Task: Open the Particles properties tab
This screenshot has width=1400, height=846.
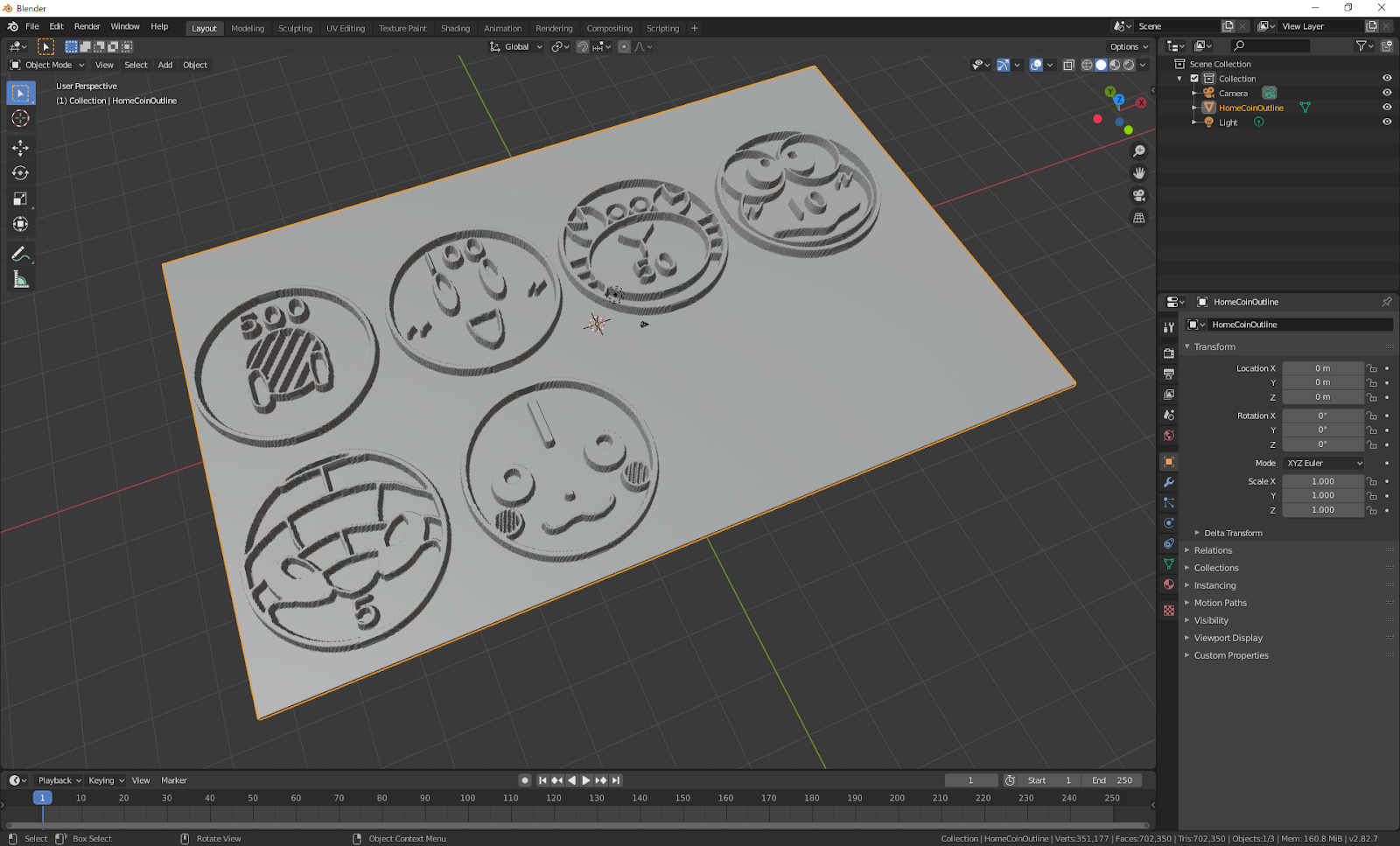Action: (1168, 502)
